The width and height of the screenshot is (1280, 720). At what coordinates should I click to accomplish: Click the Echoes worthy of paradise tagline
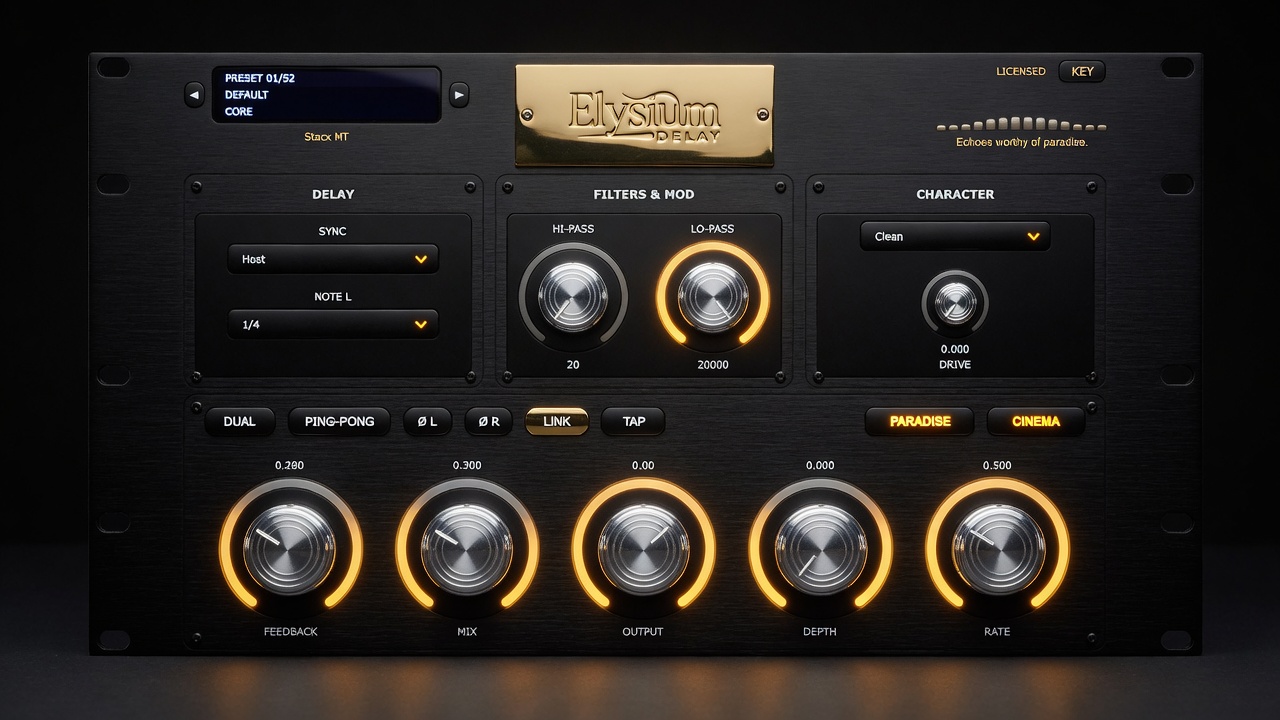tap(1021, 143)
